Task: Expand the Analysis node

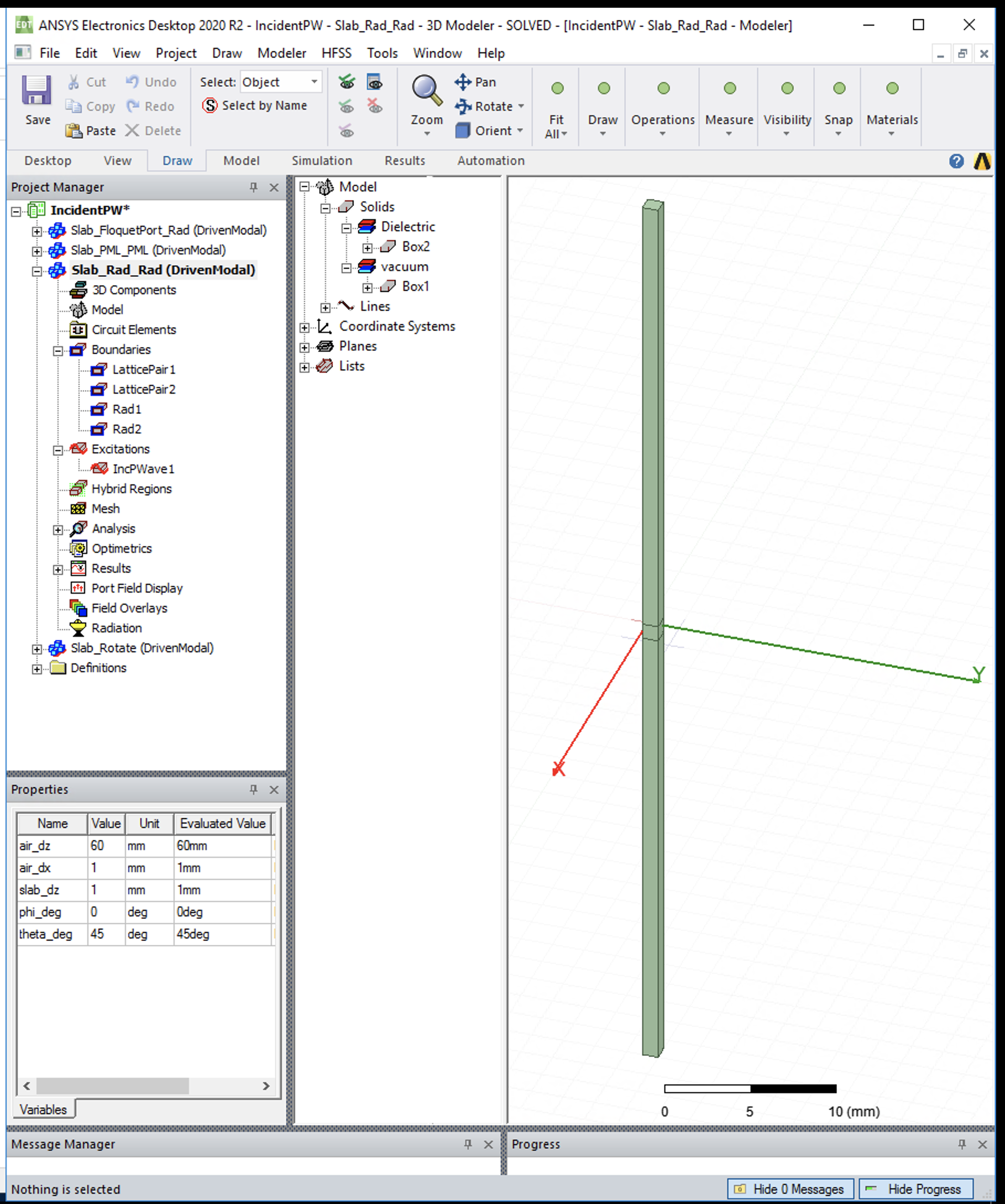Action: (x=58, y=530)
